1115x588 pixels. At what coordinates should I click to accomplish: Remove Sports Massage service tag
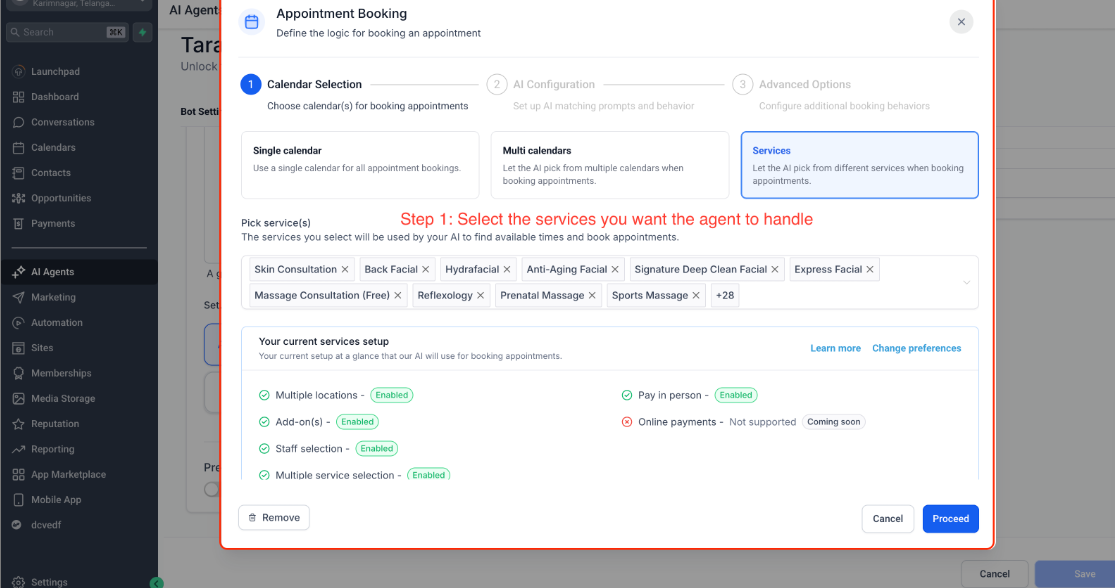coord(696,296)
